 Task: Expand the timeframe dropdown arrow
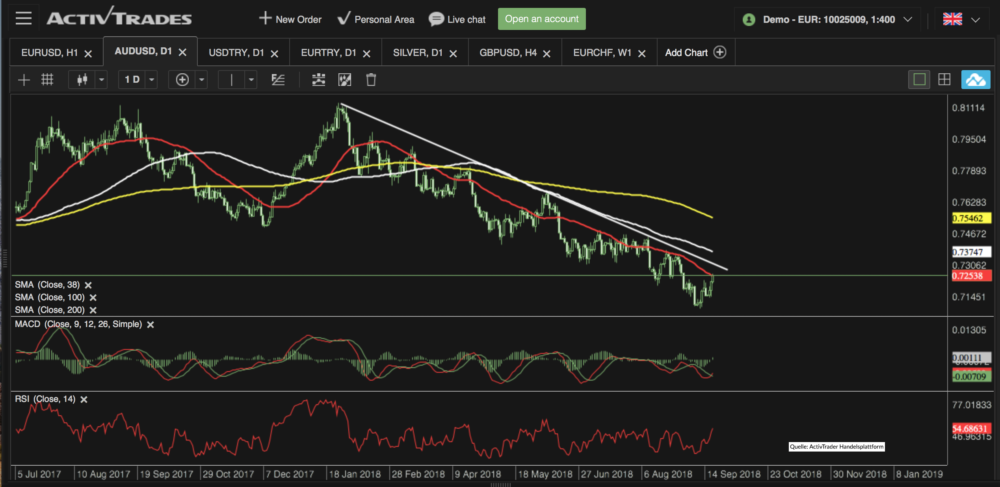[x=151, y=80]
